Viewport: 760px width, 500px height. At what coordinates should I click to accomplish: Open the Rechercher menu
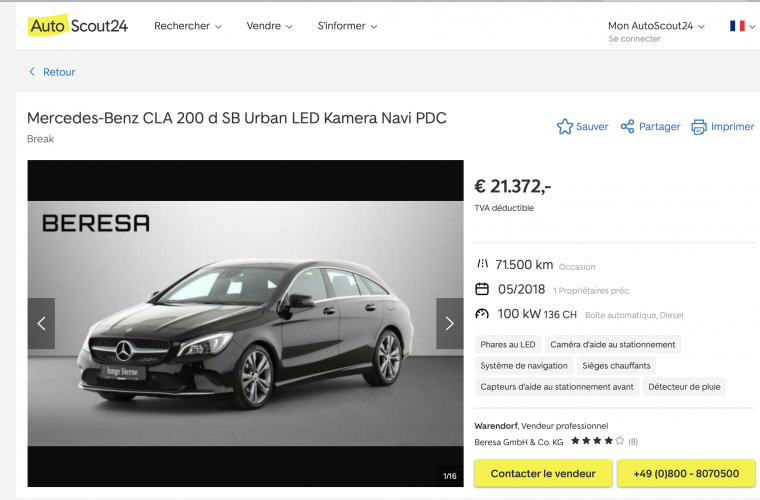188,26
